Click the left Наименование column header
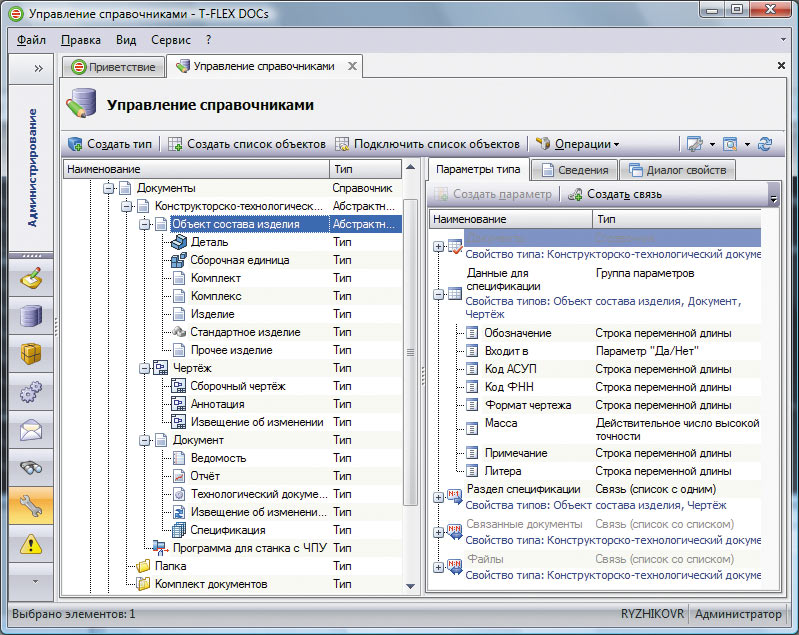Screen dimensions: 799x635 pyautogui.click(x=196, y=169)
